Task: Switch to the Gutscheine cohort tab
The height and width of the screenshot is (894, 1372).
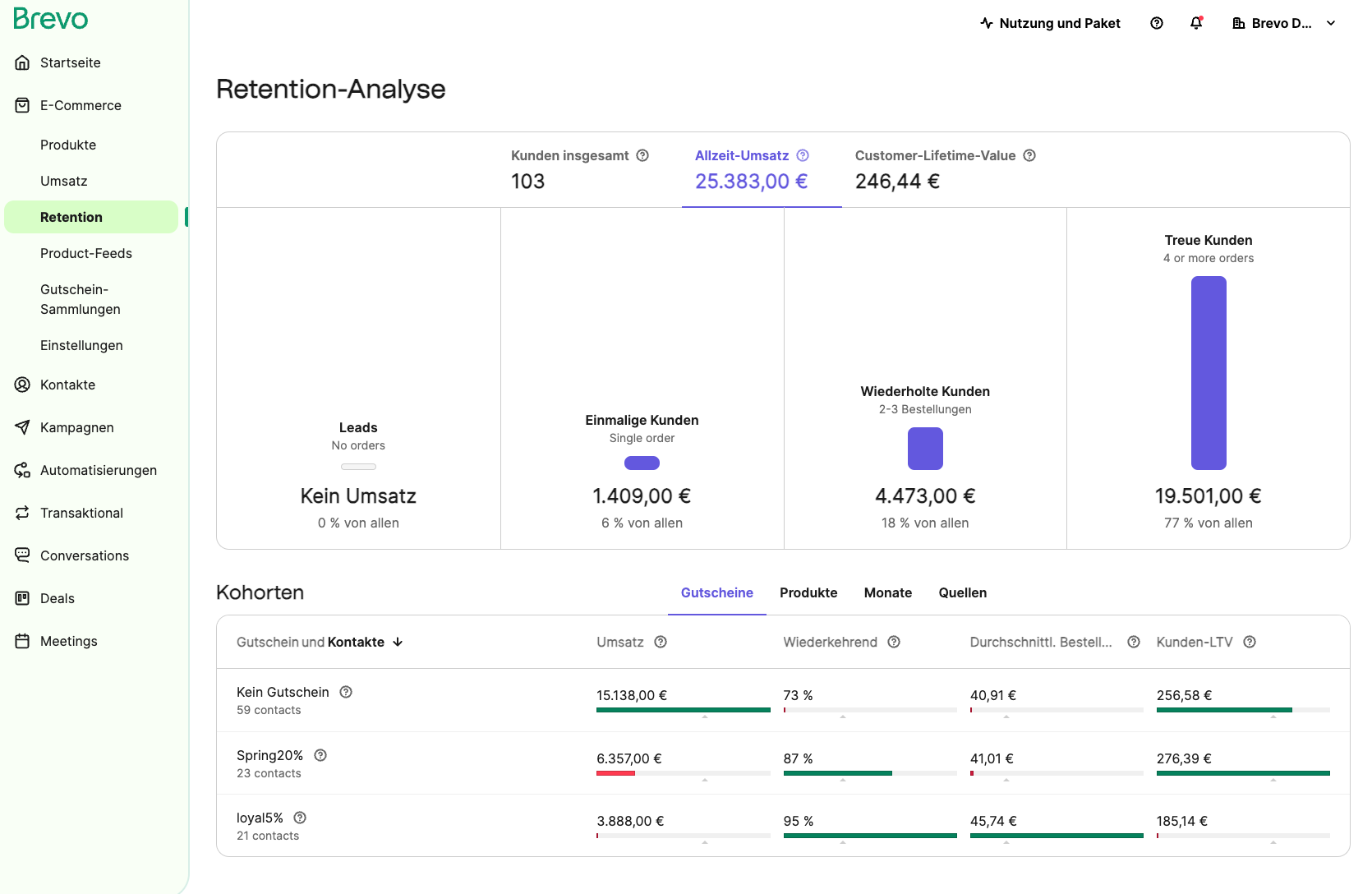Action: [717, 592]
